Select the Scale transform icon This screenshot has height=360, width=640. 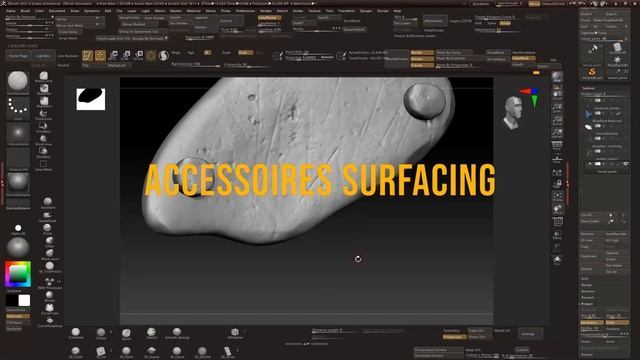click(x=126, y=56)
